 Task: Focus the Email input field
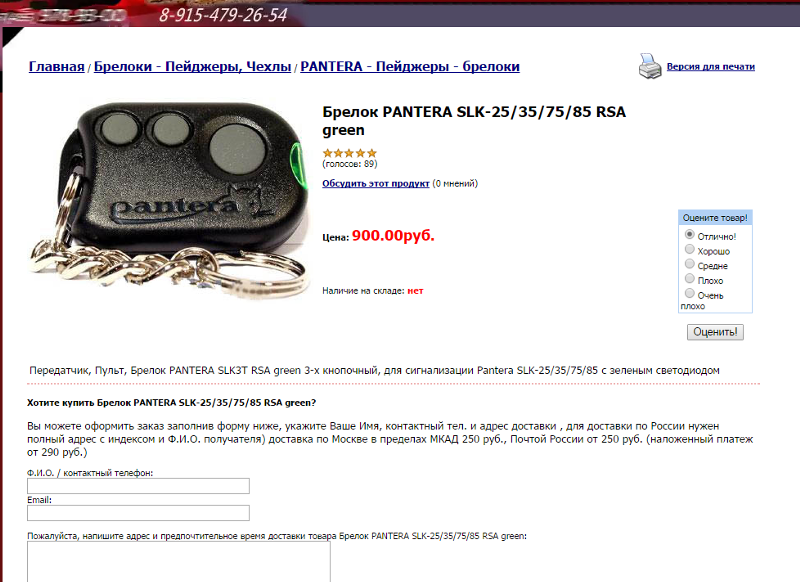pos(138,513)
